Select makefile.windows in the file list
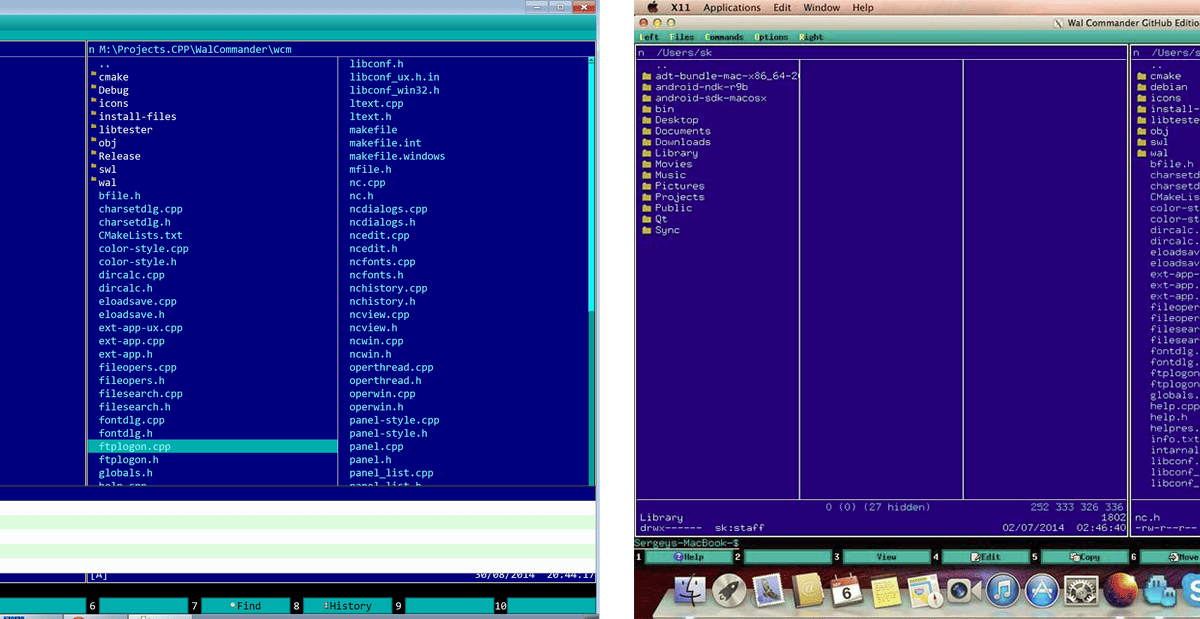The height and width of the screenshot is (619, 1200). (x=397, y=156)
